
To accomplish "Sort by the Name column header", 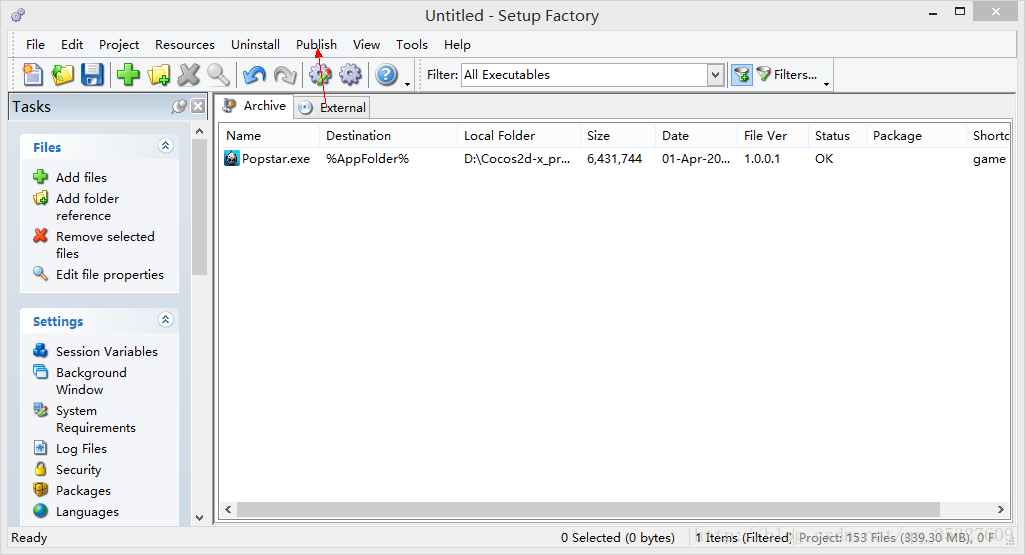I will point(269,135).
